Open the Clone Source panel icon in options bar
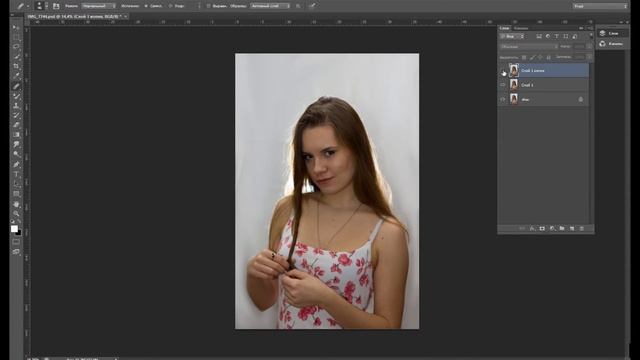Viewport: 640px width, 360px height. click(x=56, y=6)
